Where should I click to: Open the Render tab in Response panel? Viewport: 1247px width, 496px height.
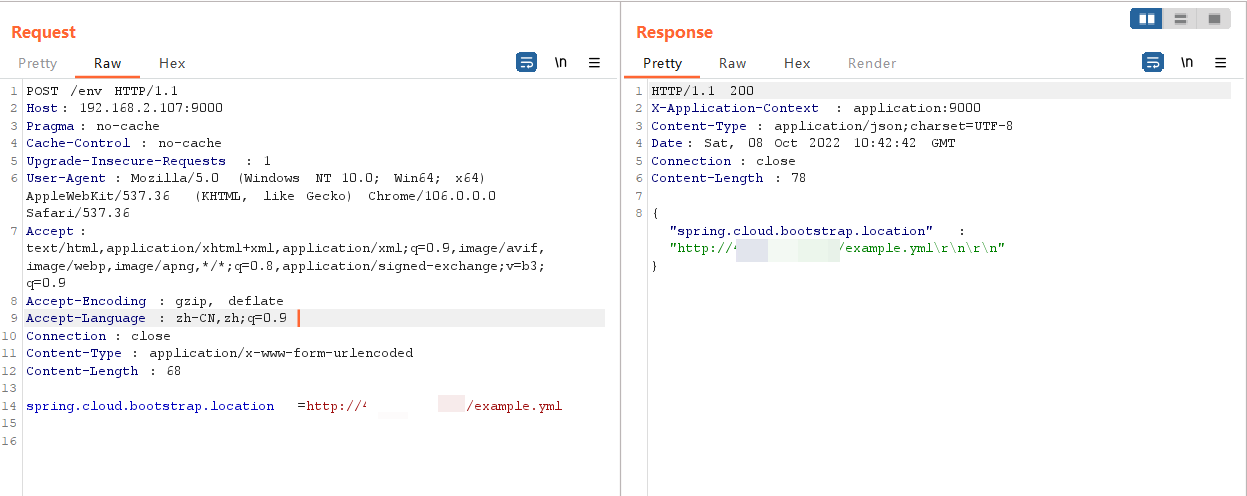click(872, 63)
